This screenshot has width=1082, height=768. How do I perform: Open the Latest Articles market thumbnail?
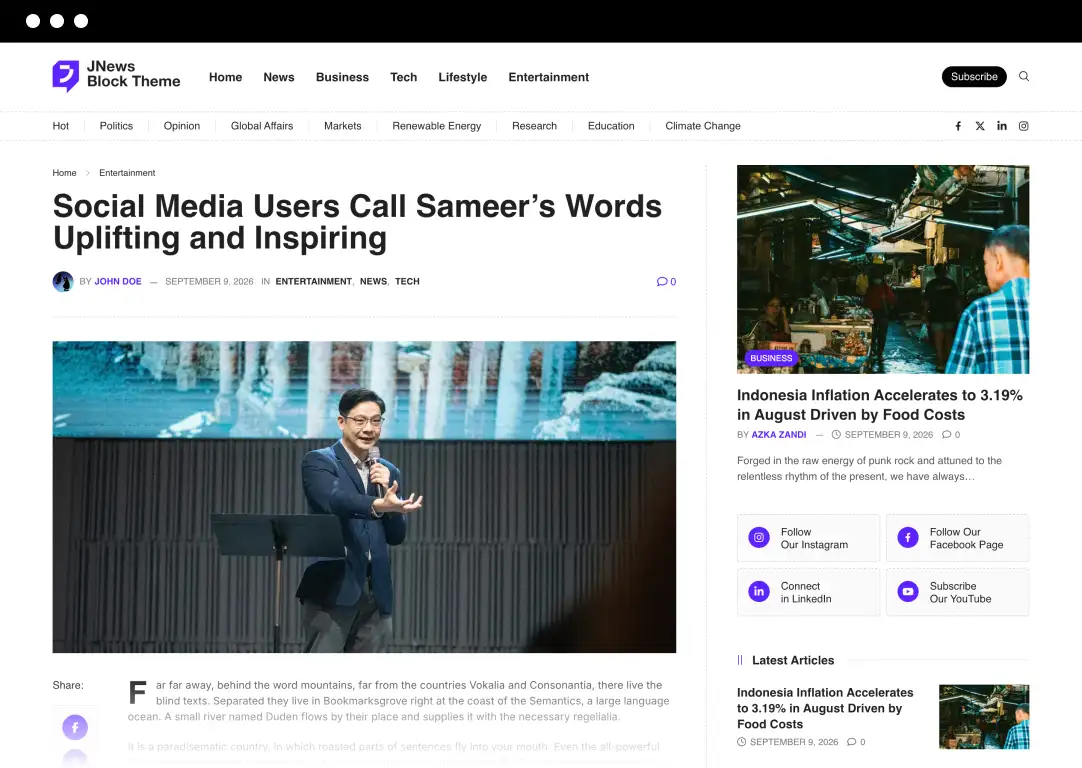(984, 717)
